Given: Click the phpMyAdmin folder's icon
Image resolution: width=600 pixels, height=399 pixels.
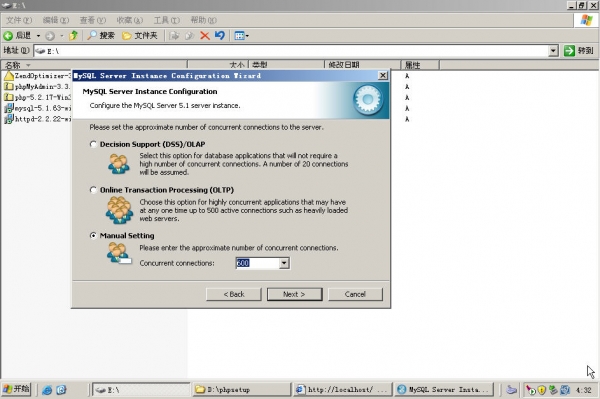Looking at the screenshot, I should 8,86.
